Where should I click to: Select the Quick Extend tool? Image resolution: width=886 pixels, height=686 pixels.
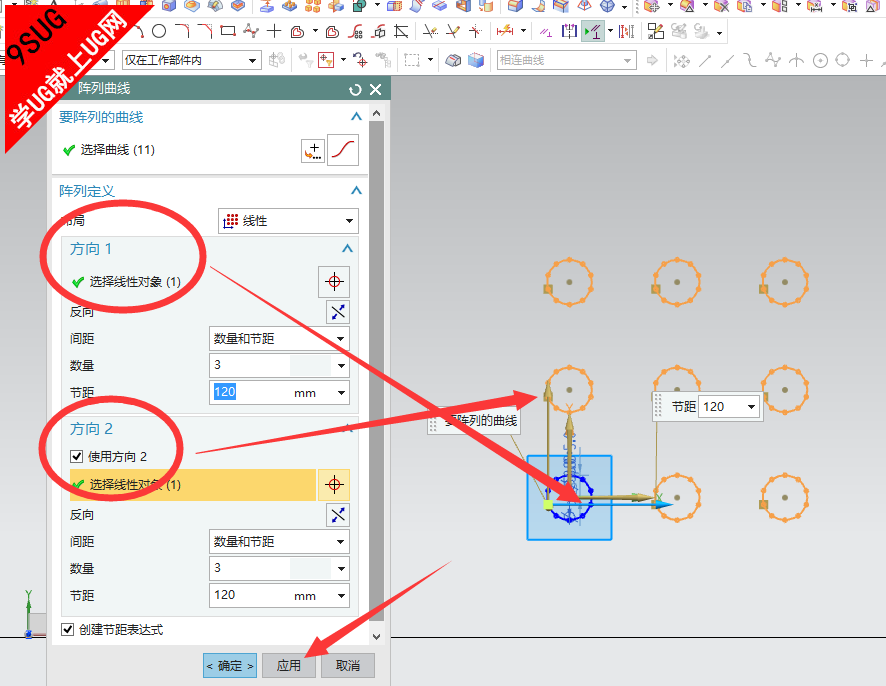(453, 32)
